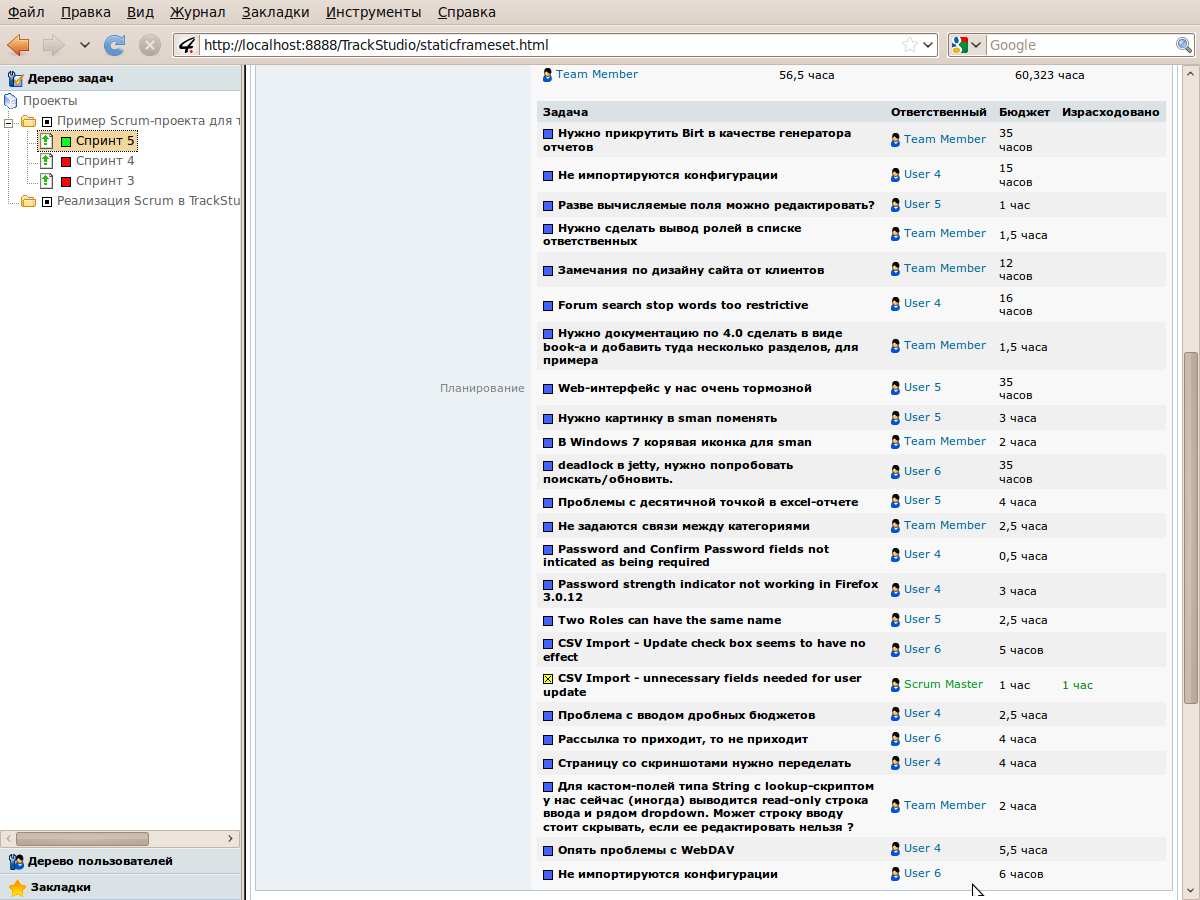Open the Закладки menu in menu bar
Viewport: 1200px width, 900px height.
pos(275,12)
